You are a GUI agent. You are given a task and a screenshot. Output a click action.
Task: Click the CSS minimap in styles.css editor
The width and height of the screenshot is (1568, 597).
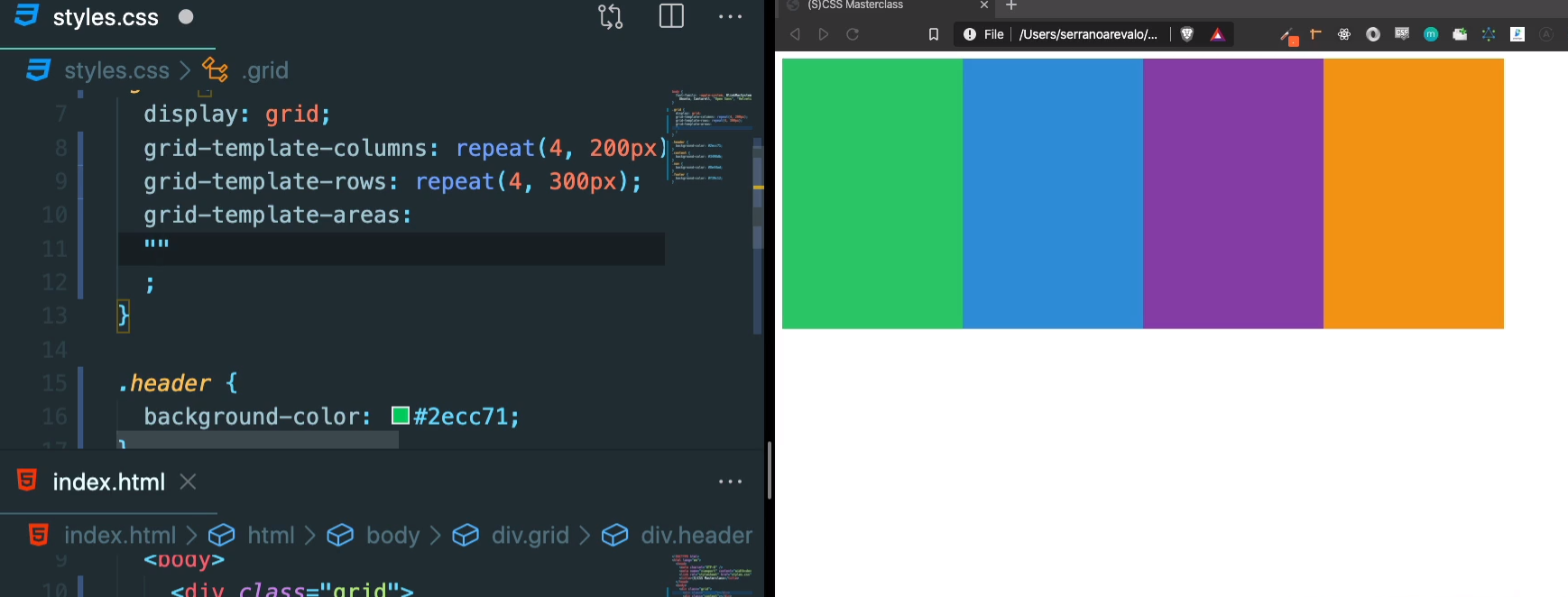point(712,135)
